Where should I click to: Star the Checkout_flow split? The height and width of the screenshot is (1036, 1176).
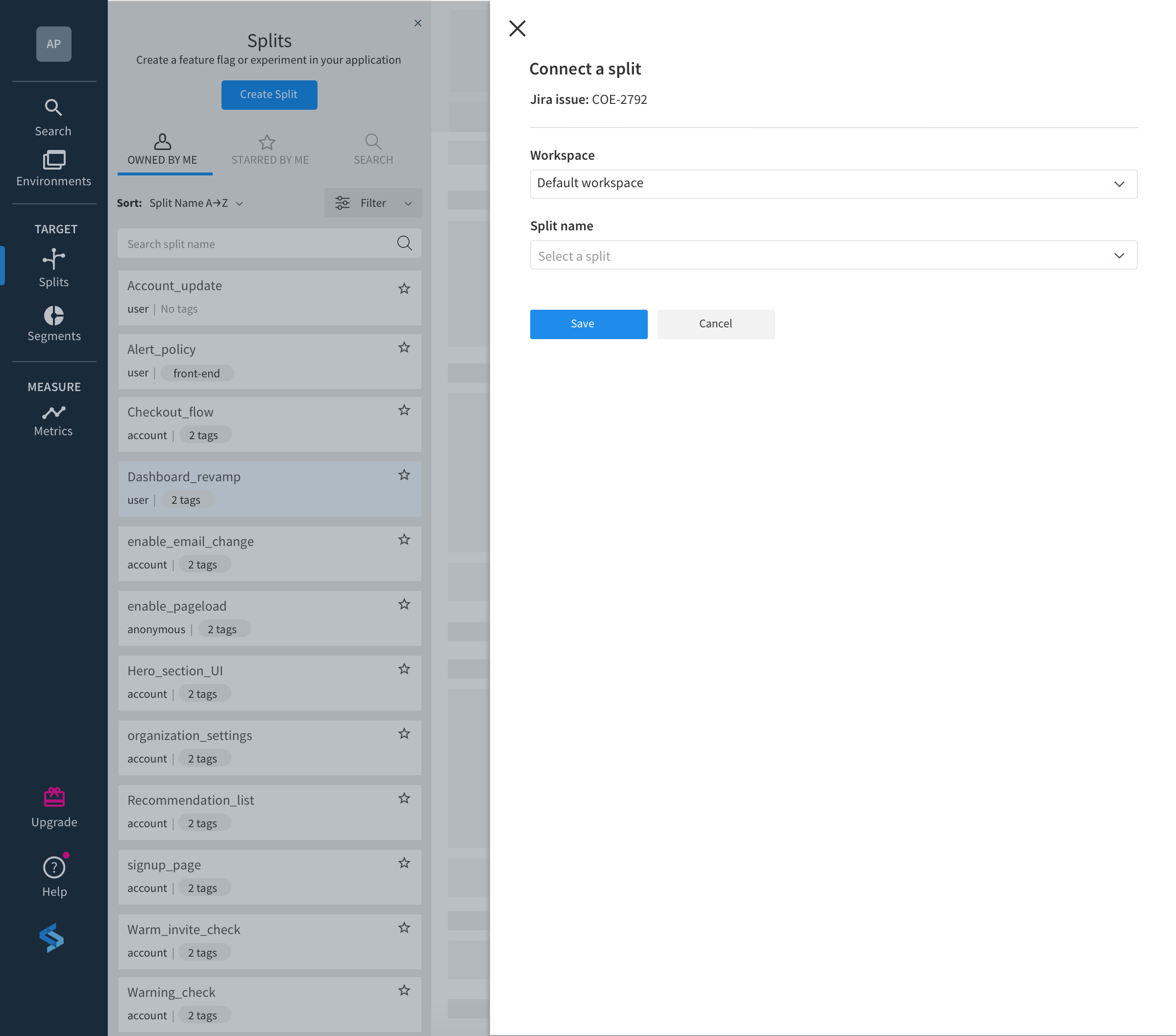pos(404,410)
